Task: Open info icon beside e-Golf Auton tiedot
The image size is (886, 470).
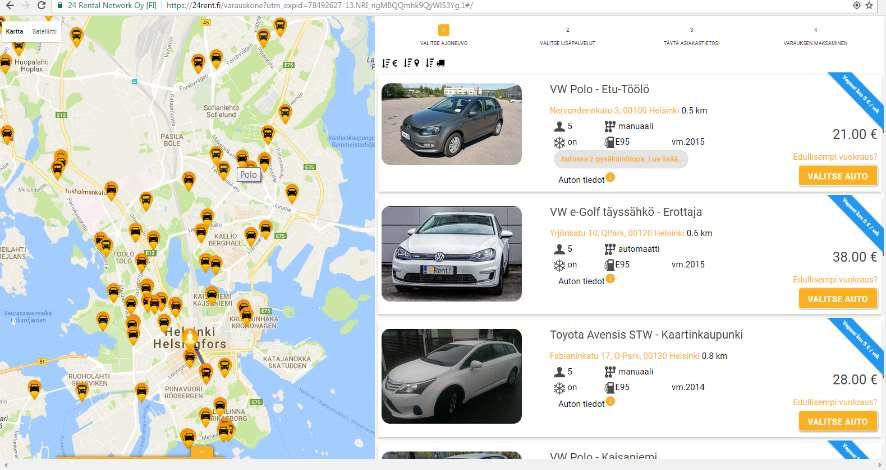Action: [x=610, y=279]
